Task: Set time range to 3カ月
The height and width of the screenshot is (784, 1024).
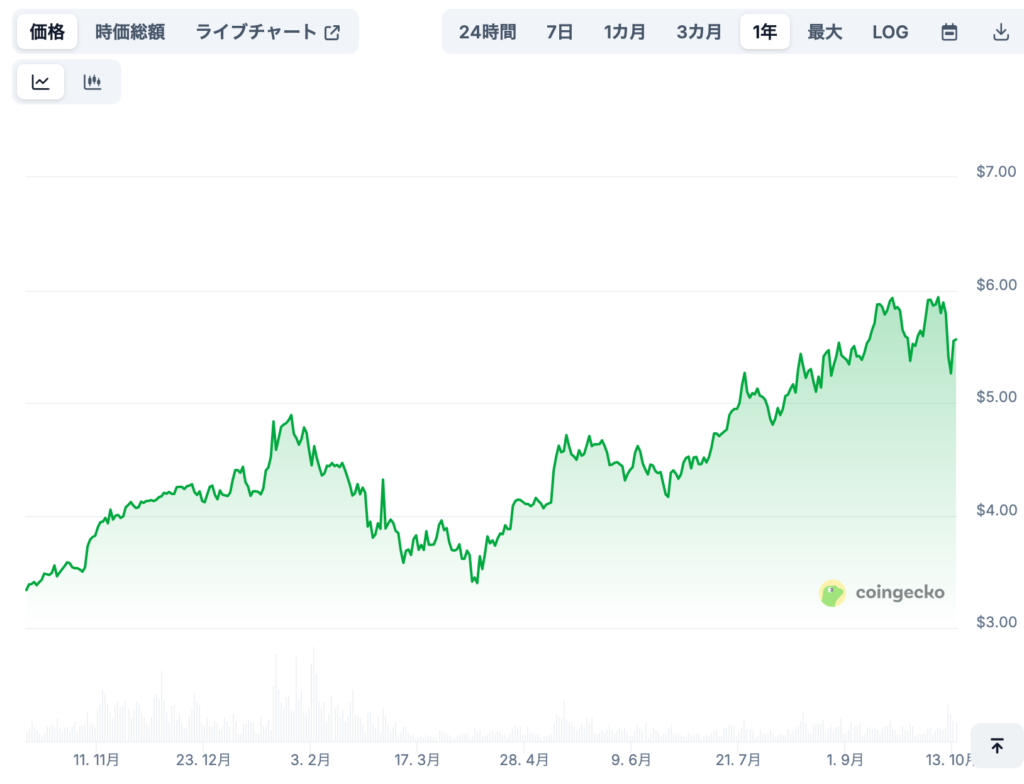Action: 698,32
